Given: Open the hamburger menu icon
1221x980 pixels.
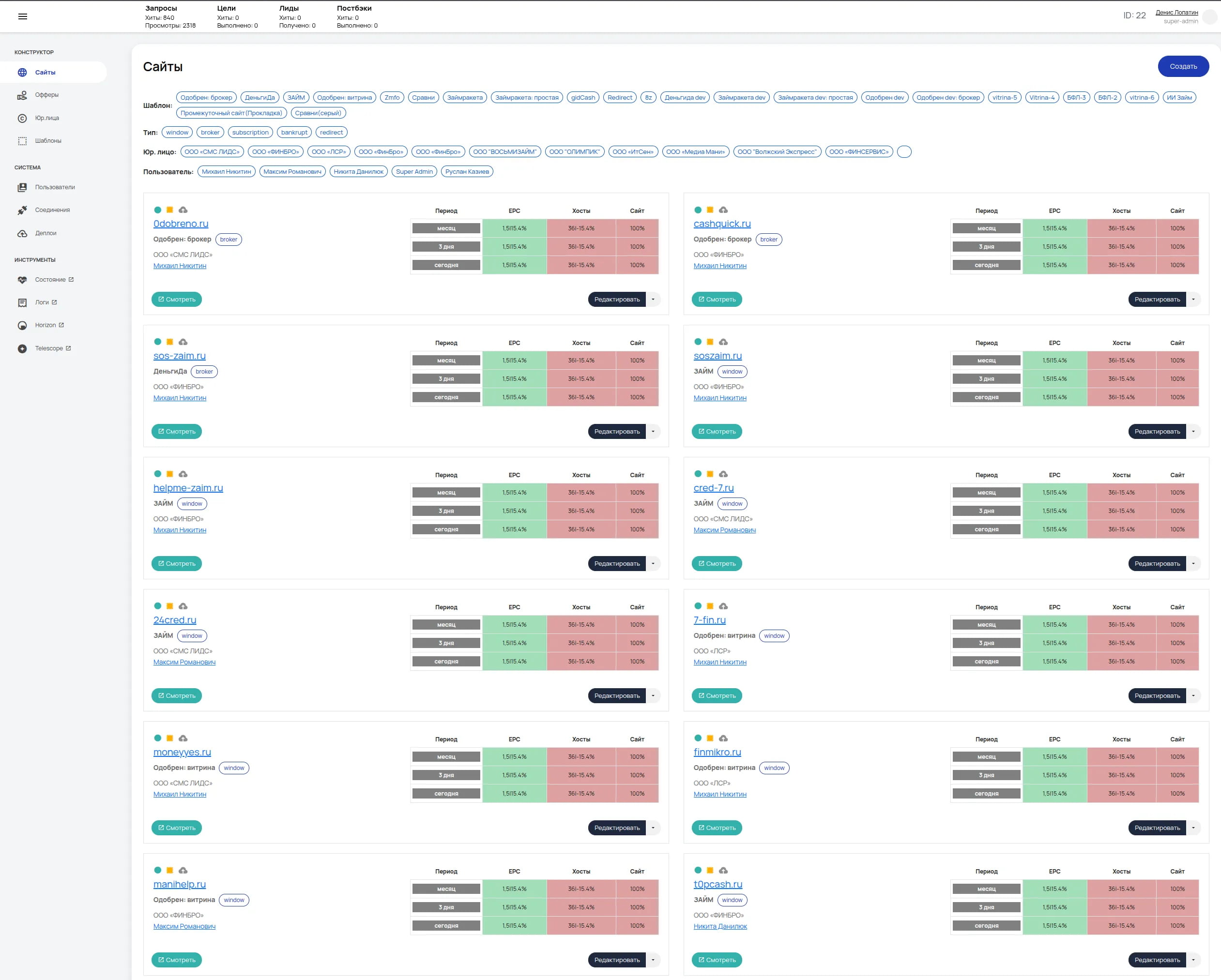Looking at the screenshot, I should [23, 16].
